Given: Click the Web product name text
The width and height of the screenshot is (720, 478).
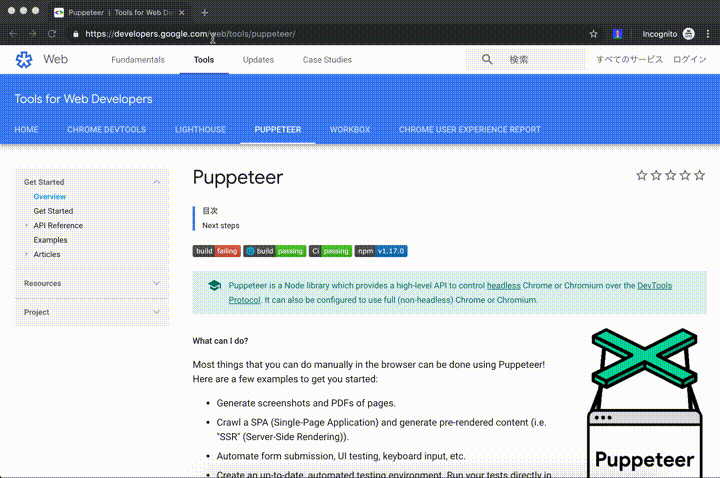Looking at the screenshot, I should click(56, 59).
